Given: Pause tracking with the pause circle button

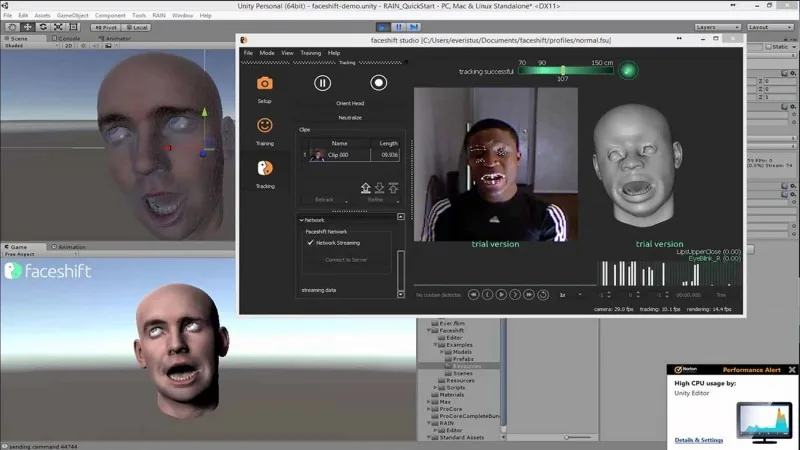Looking at the screenshot, I should click(x=322, y=83).
